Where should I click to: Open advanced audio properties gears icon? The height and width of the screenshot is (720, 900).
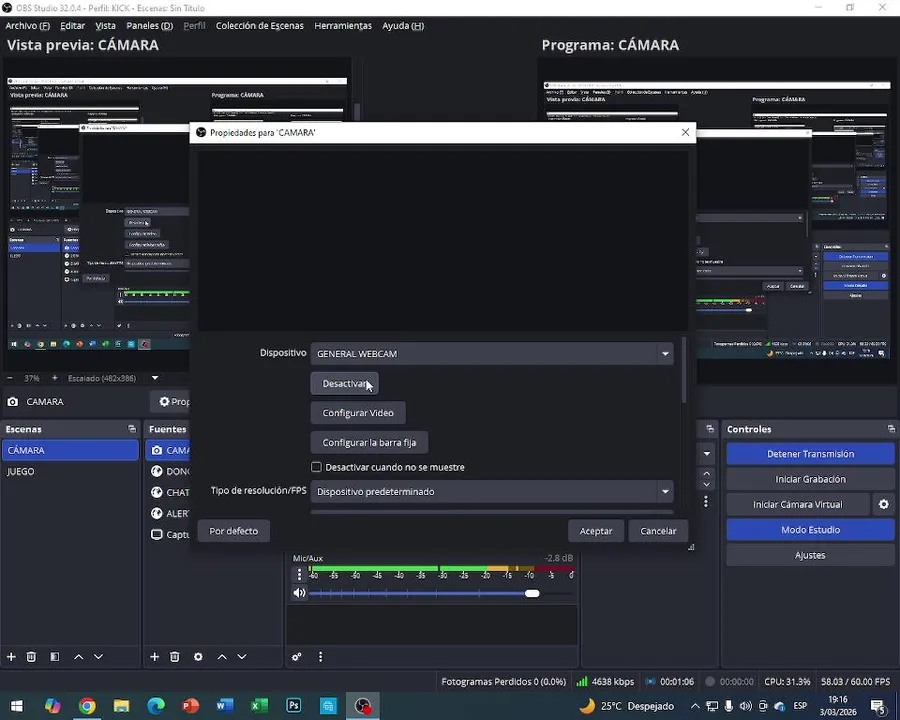tap(297, 656)
